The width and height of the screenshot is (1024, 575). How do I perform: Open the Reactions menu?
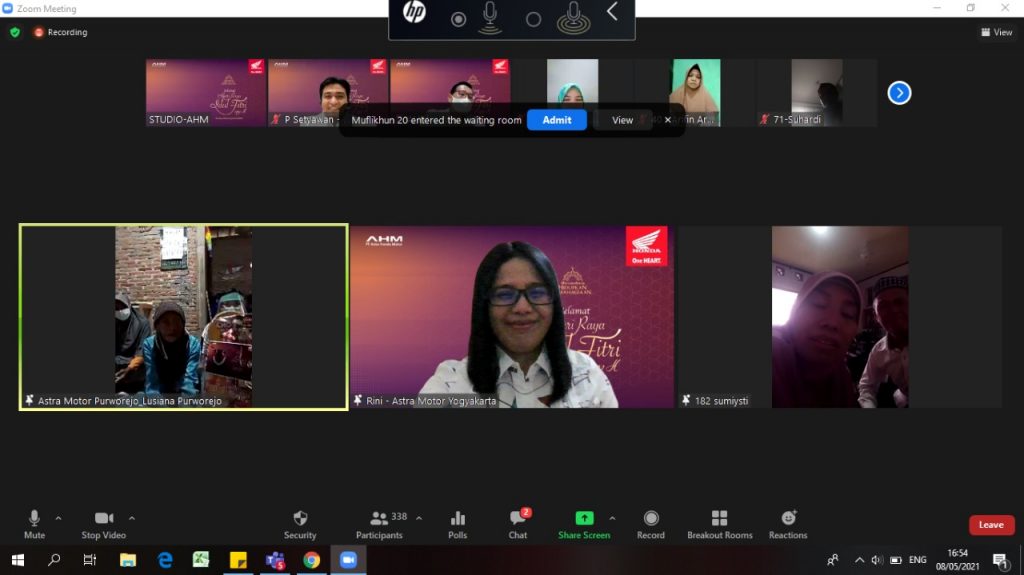[x=788, y=519]
